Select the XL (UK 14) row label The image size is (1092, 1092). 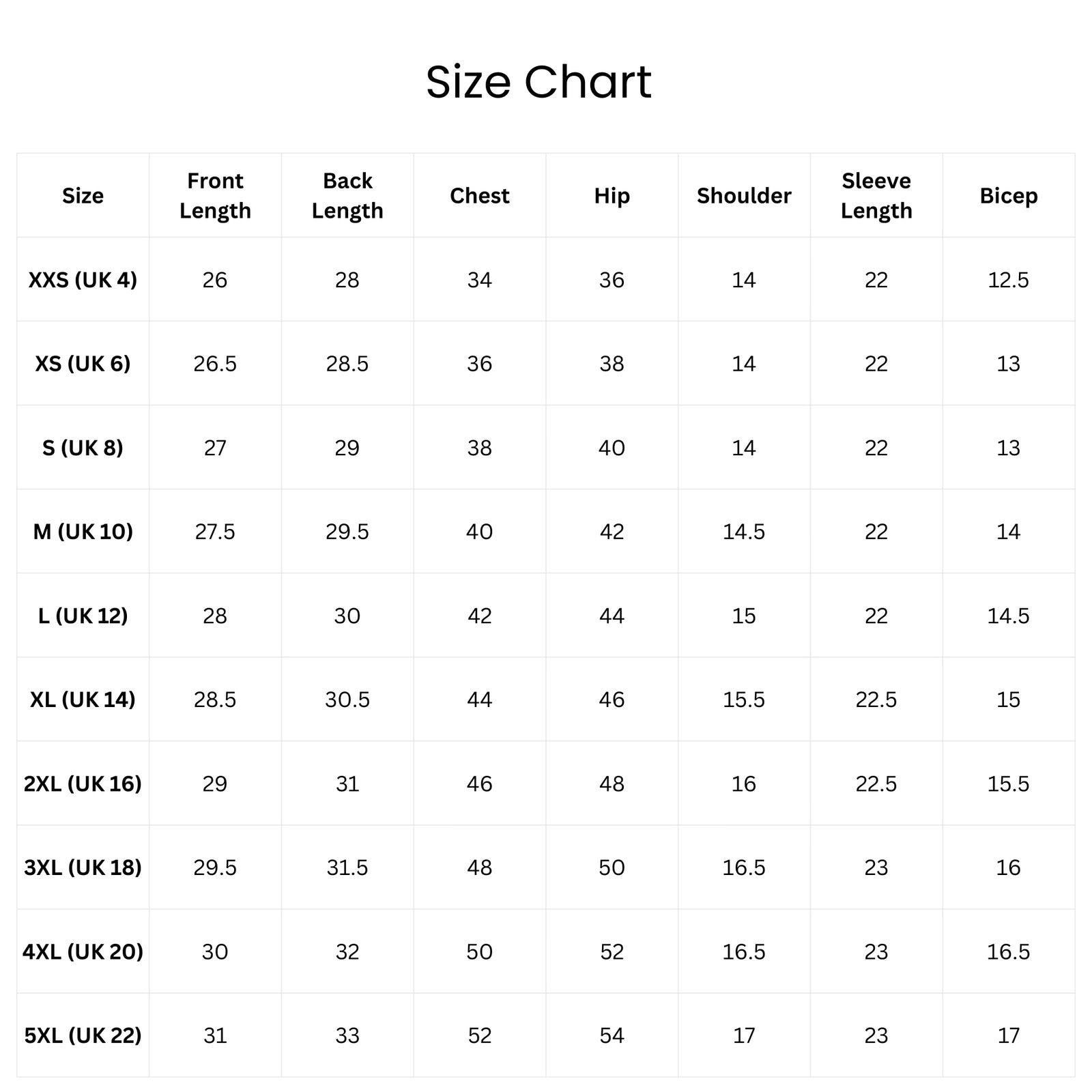click(x=83, y=700)
